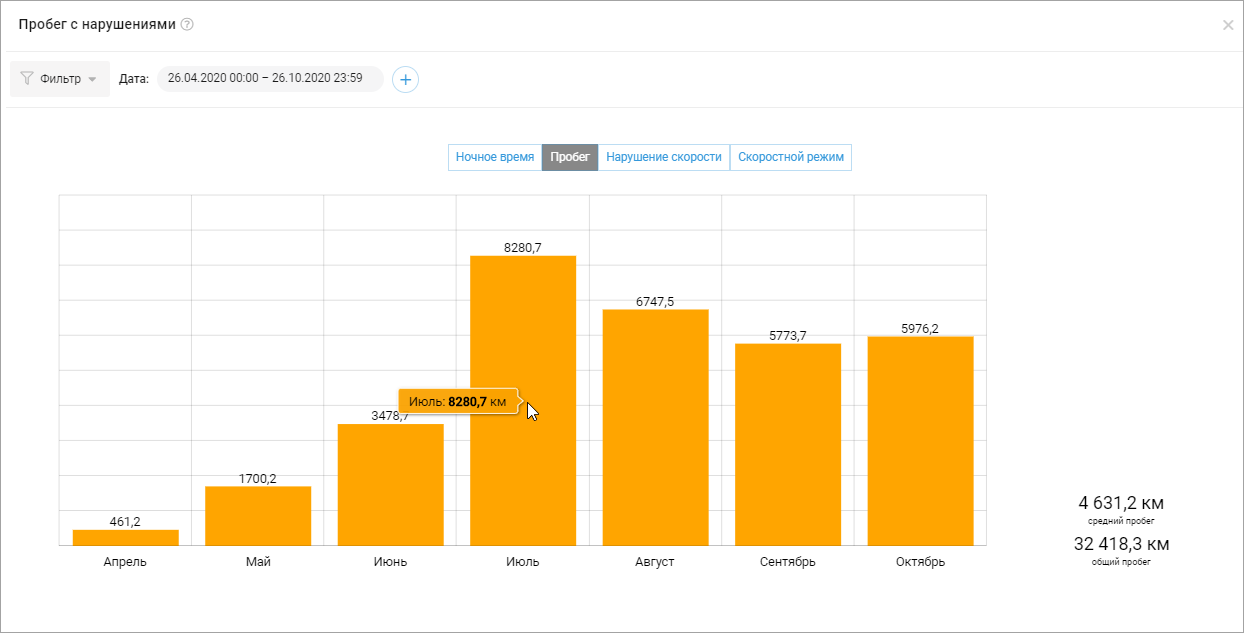1244x633 pixels.
Task: Click the Май axis label
Action: (x=258, y=562)
